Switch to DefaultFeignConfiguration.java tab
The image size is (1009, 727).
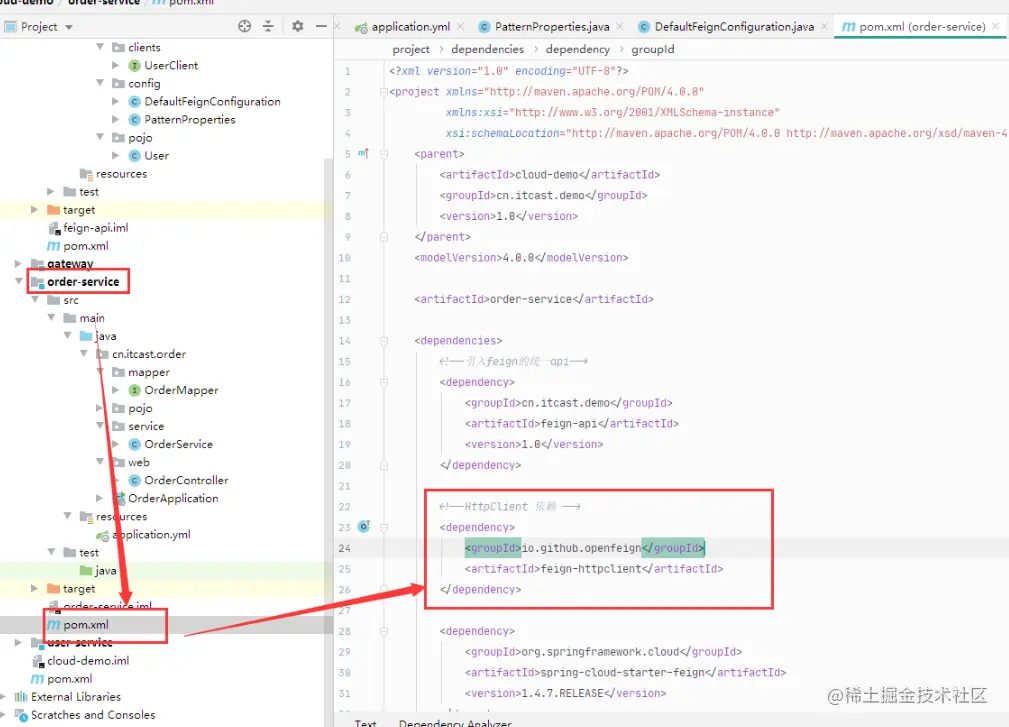point(733,26)
